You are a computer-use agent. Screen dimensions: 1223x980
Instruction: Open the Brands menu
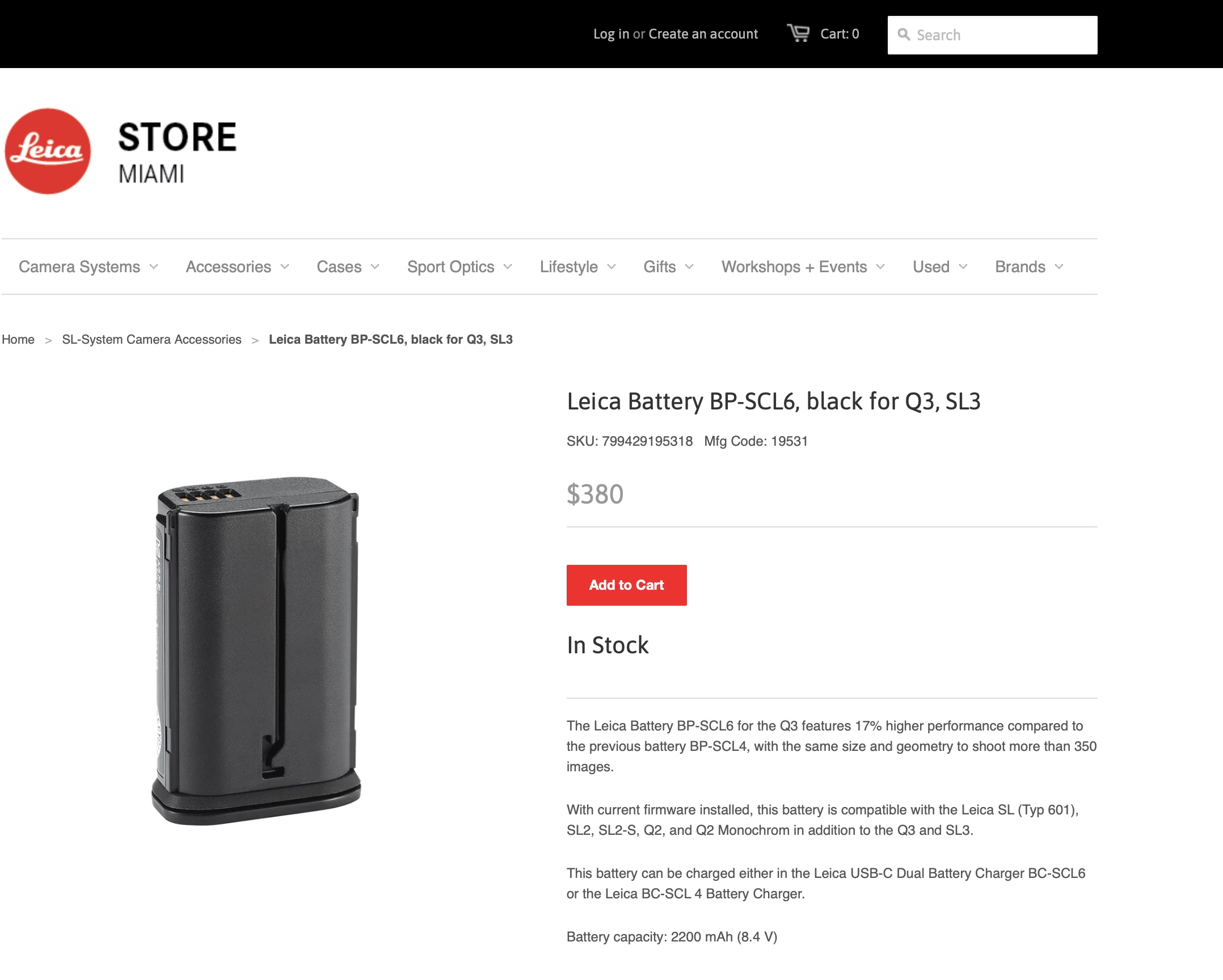pos(1029,267)
